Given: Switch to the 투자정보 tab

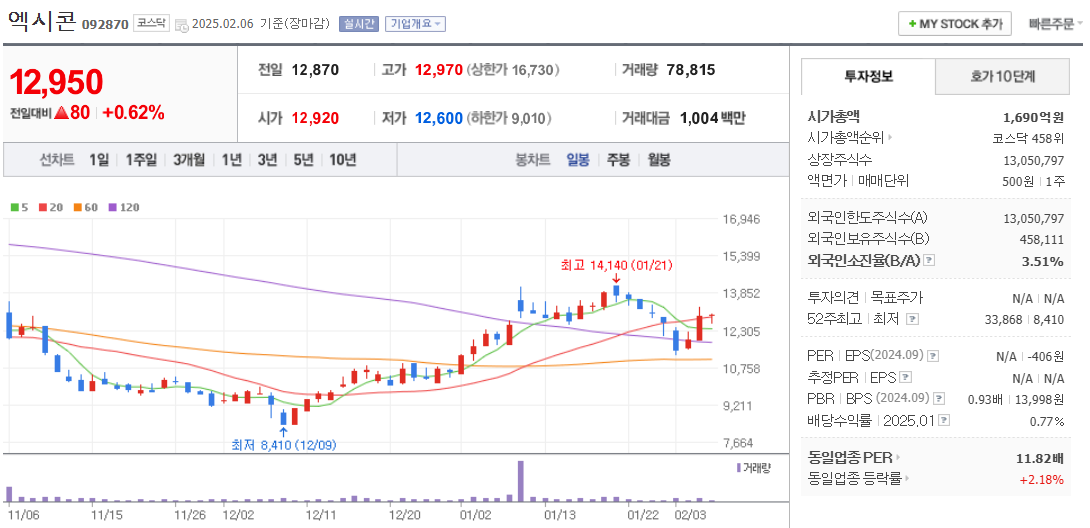Looking at the screenshot, I should (x=868, y=76).
